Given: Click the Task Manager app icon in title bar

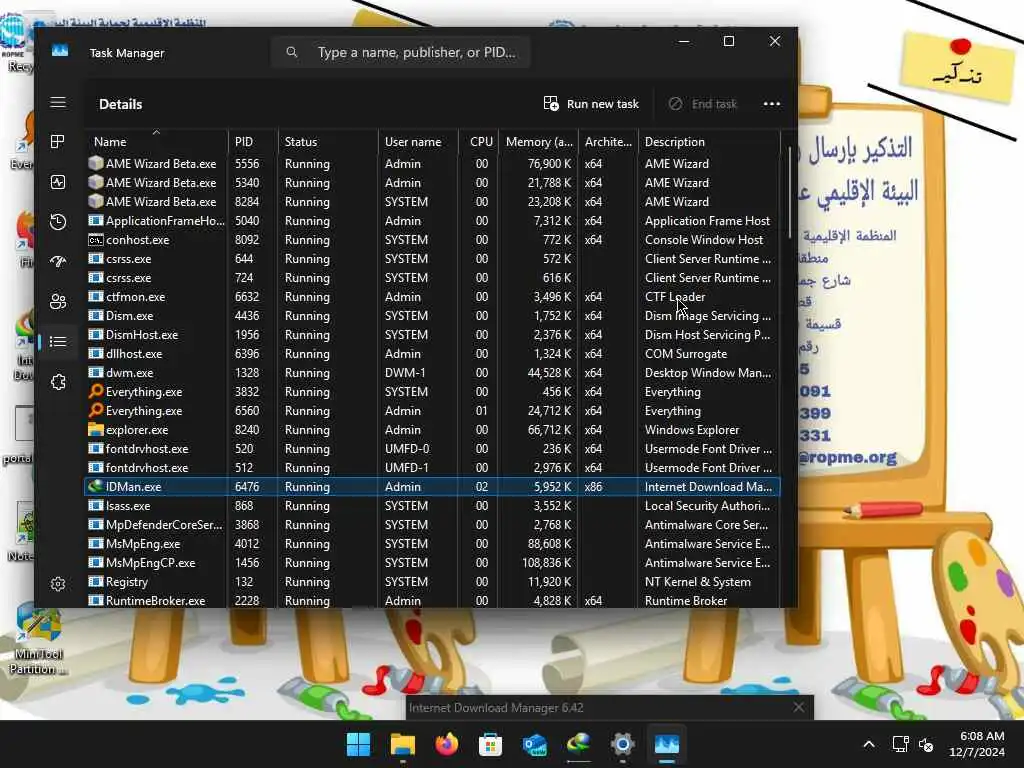Looking at the screenshot, I should coord(60,51).
